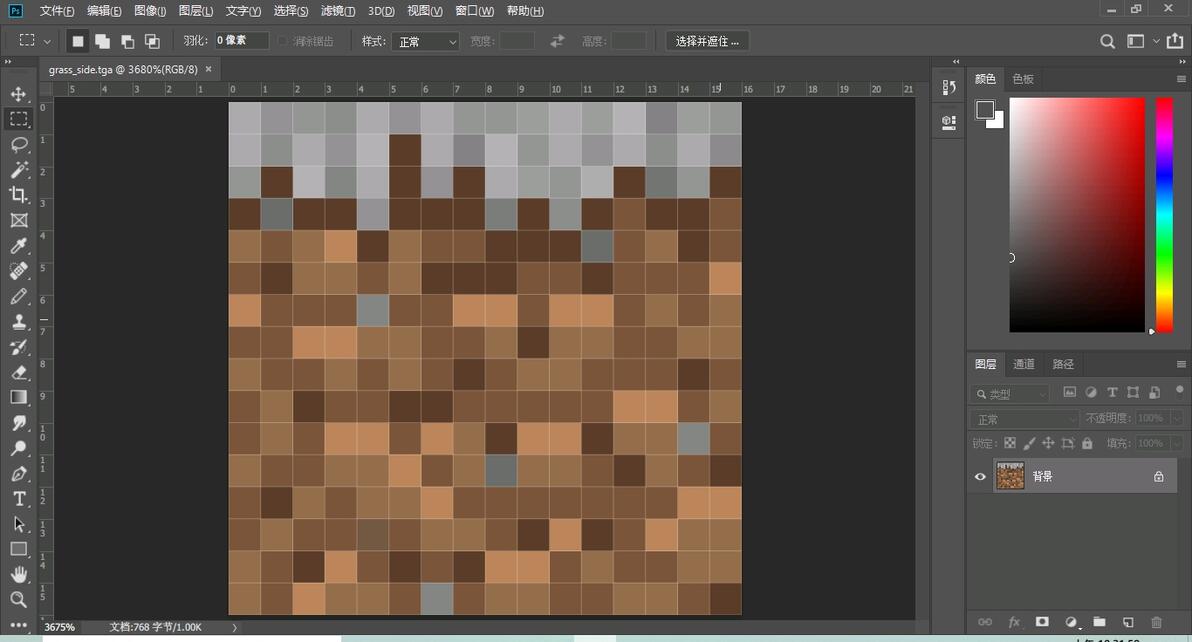The height and width of the screenshot is (642, 1192).
Task: Close the grass_side.tga document tab
Action: (208, 69)
